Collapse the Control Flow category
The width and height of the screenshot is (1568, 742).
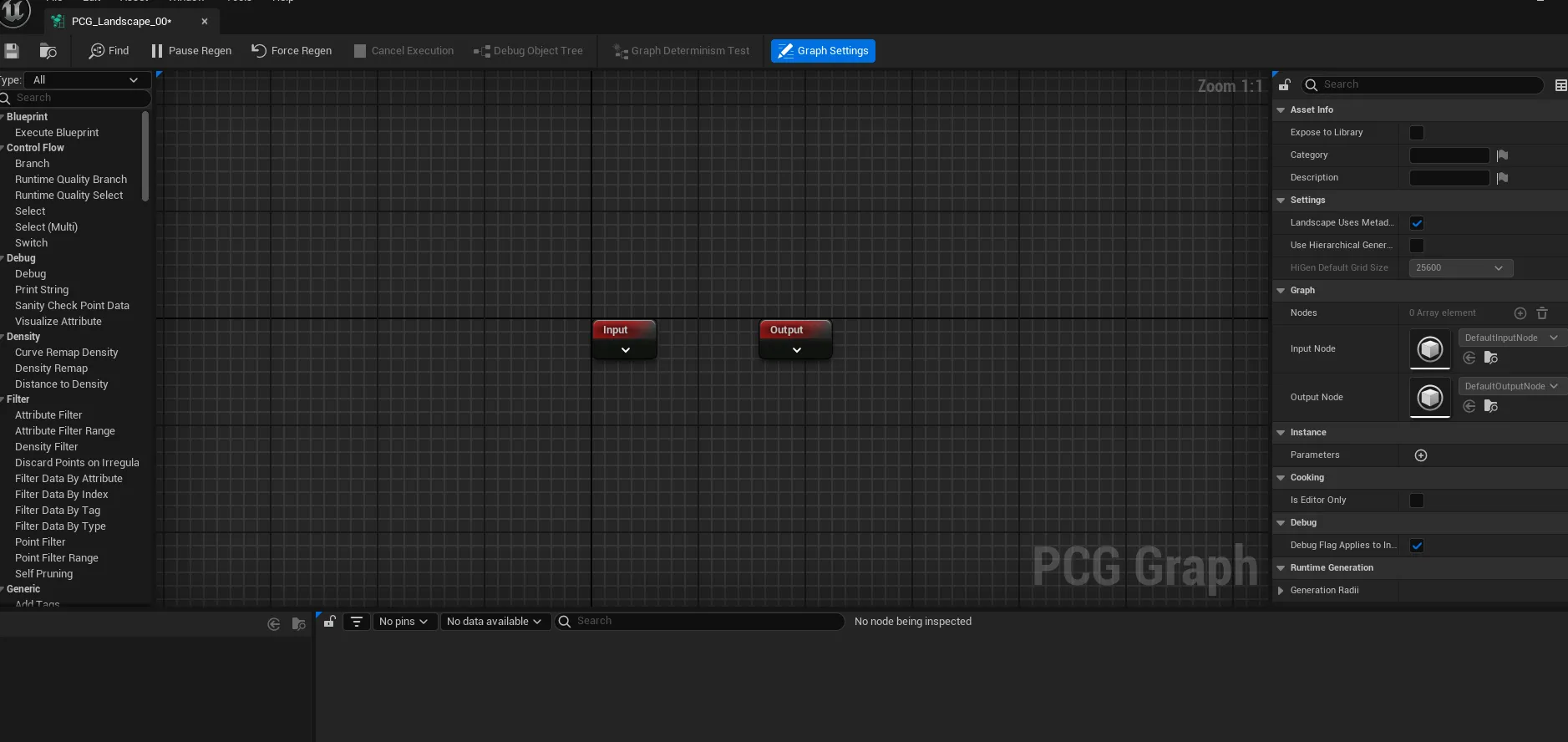tap(3, 148)
